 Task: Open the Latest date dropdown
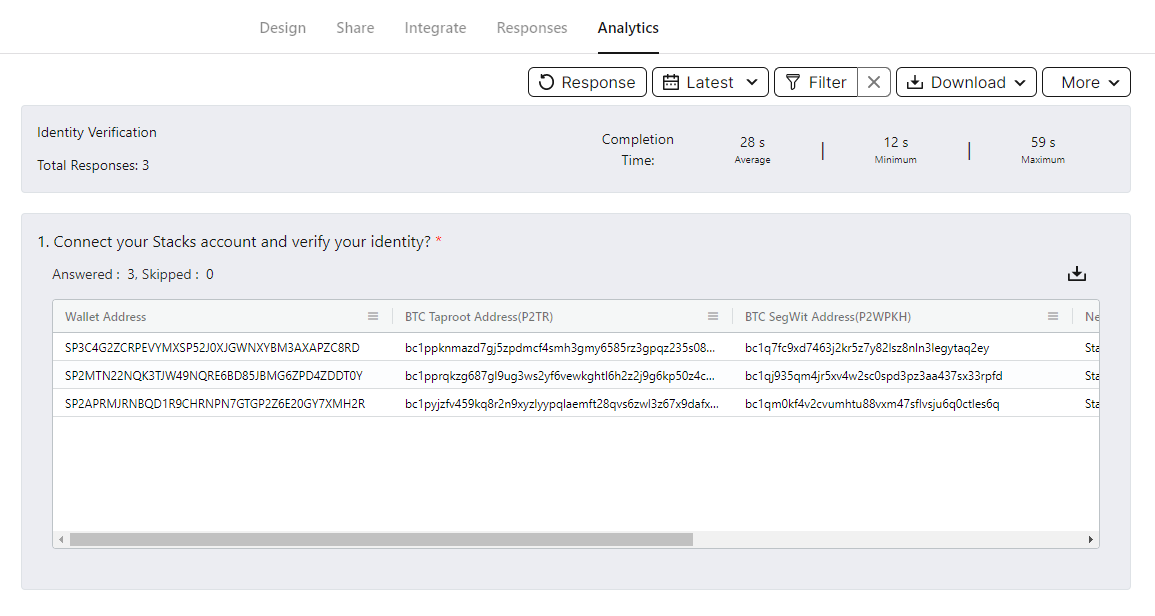pyautogui.click(x=710, y=82)
